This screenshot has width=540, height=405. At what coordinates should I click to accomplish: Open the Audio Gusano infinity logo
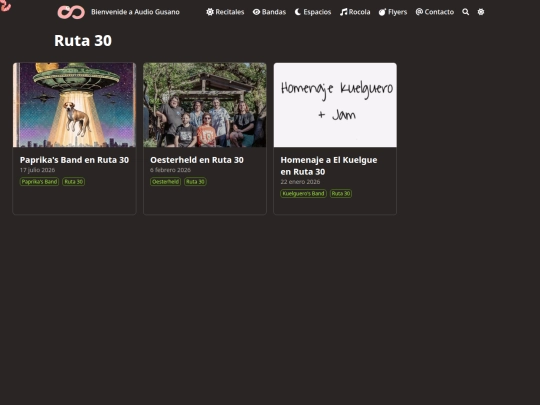click(71, 12)
